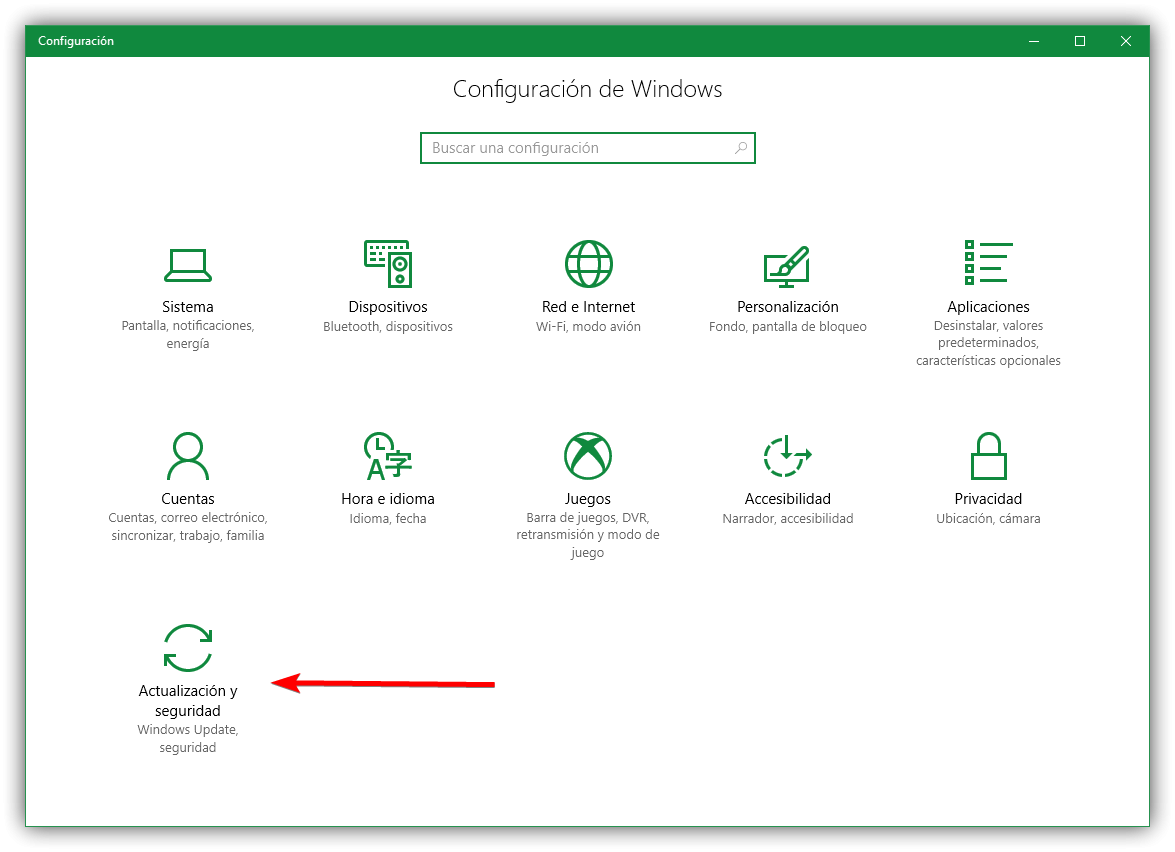Click the Juegos label text

coord(588,499)
